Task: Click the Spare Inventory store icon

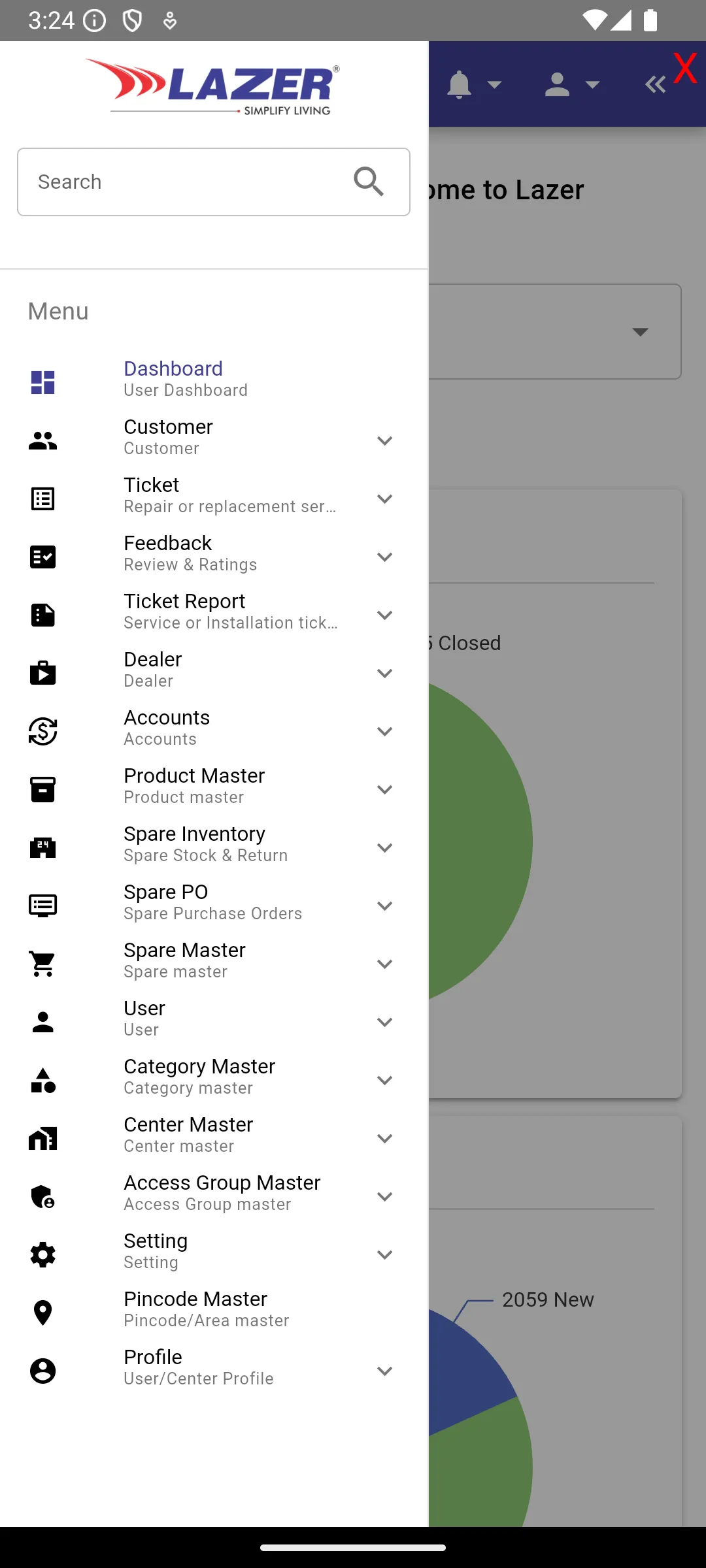Action: (x=43, y=847)
